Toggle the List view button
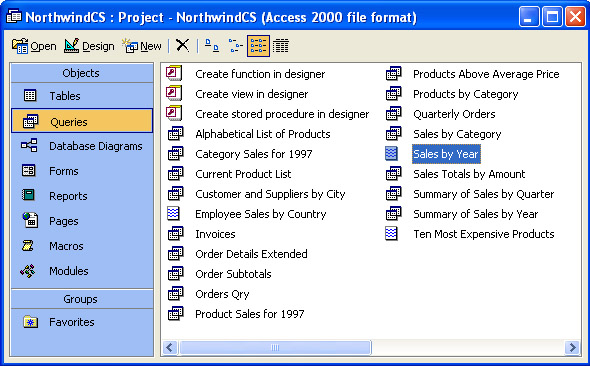The height and width of the screenshot is (366, 590). [258, 46]
